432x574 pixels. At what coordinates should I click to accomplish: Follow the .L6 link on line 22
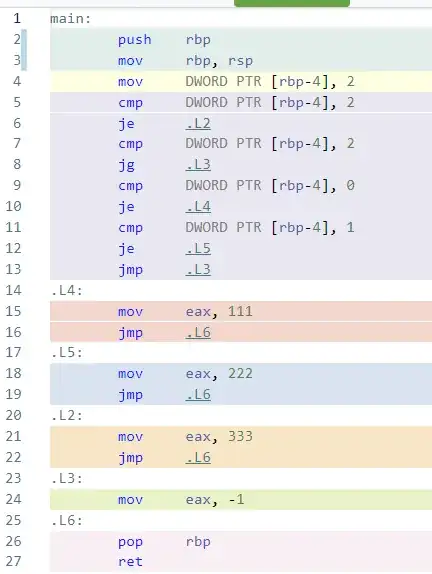click(198, 458)
